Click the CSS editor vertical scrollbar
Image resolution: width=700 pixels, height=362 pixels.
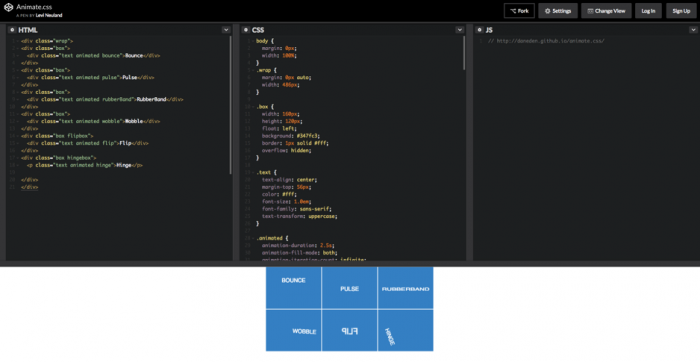pyautogui.click(x=464, y=53)
